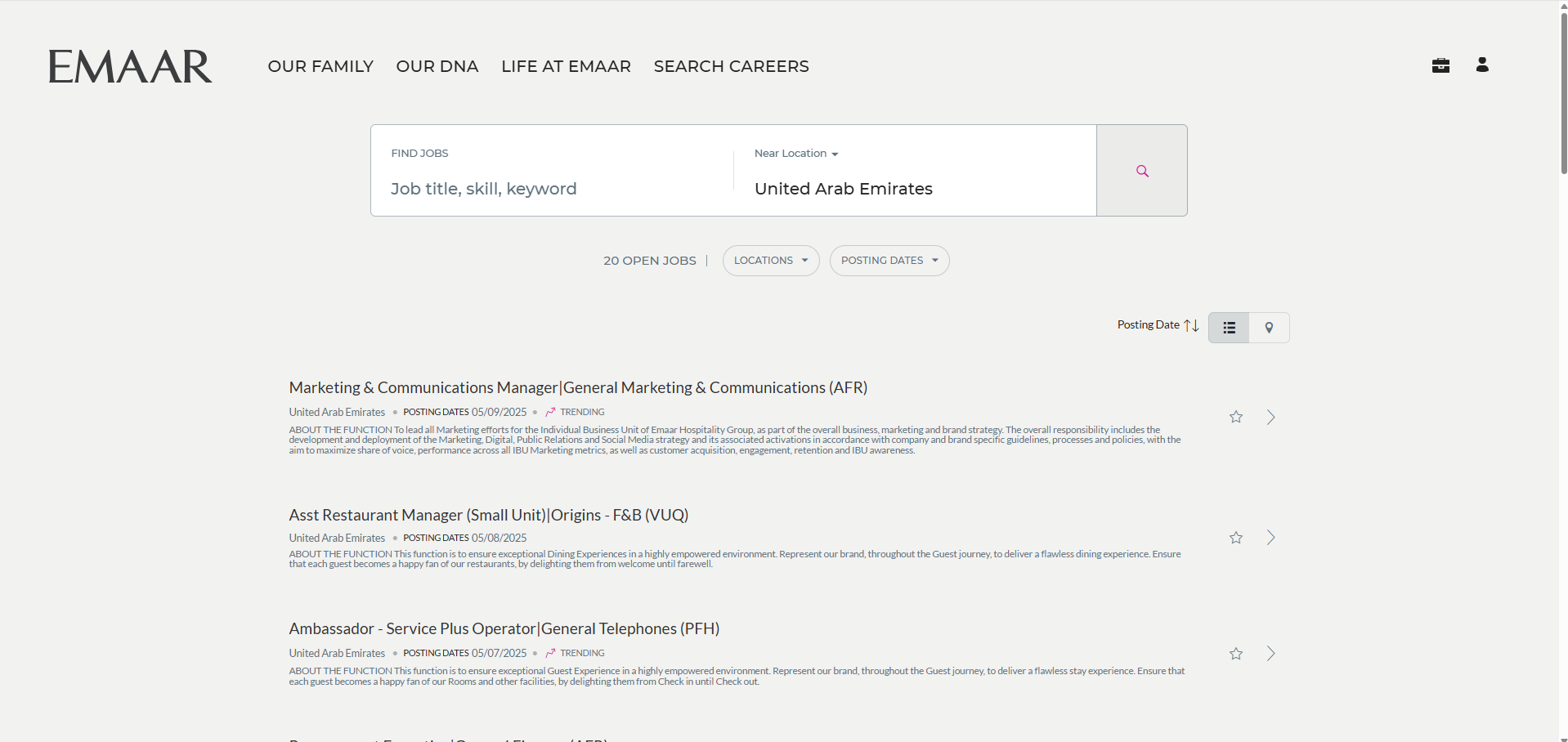Open Ambassador - Service Plus Operator job link

[504, 628]
